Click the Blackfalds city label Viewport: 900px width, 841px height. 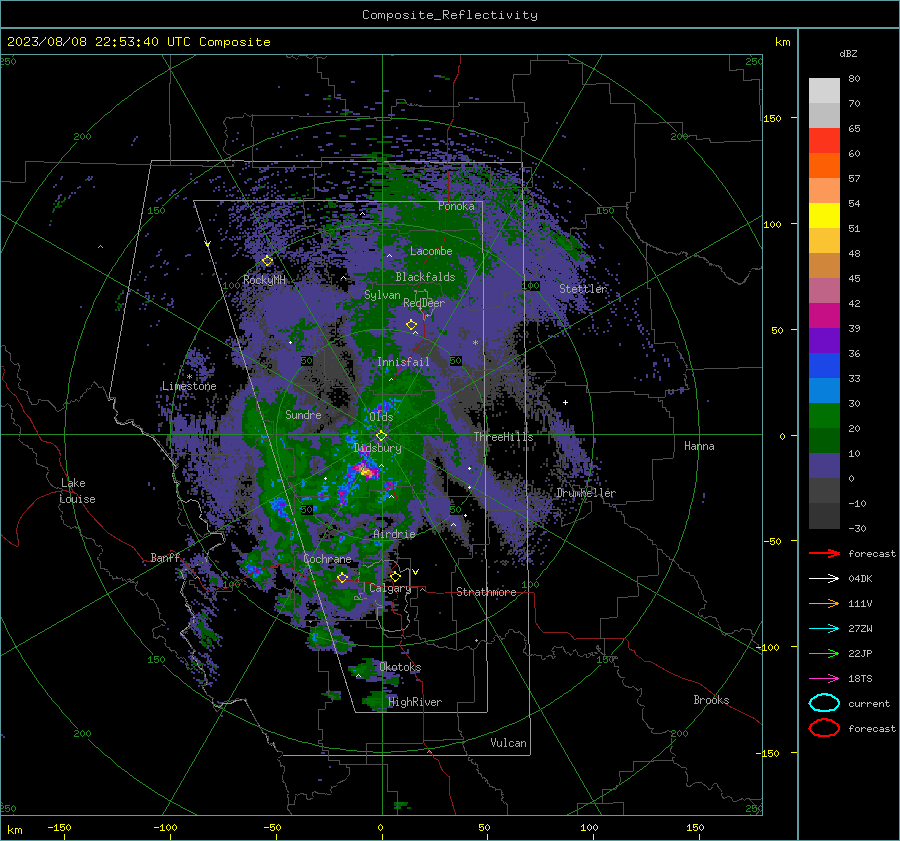click(x=425, y=277)
